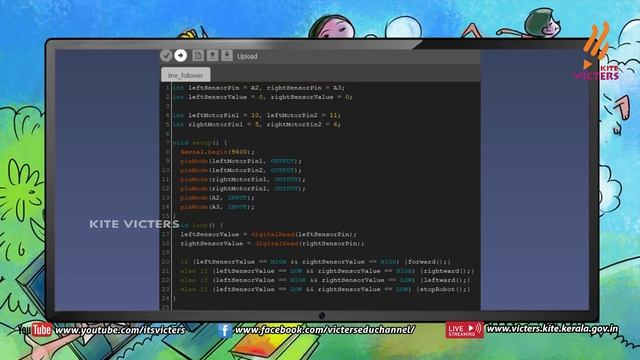640x360 pixels.
Task: Click the Save sketch down-arrow icon
Action: click(x=227, y=56)
